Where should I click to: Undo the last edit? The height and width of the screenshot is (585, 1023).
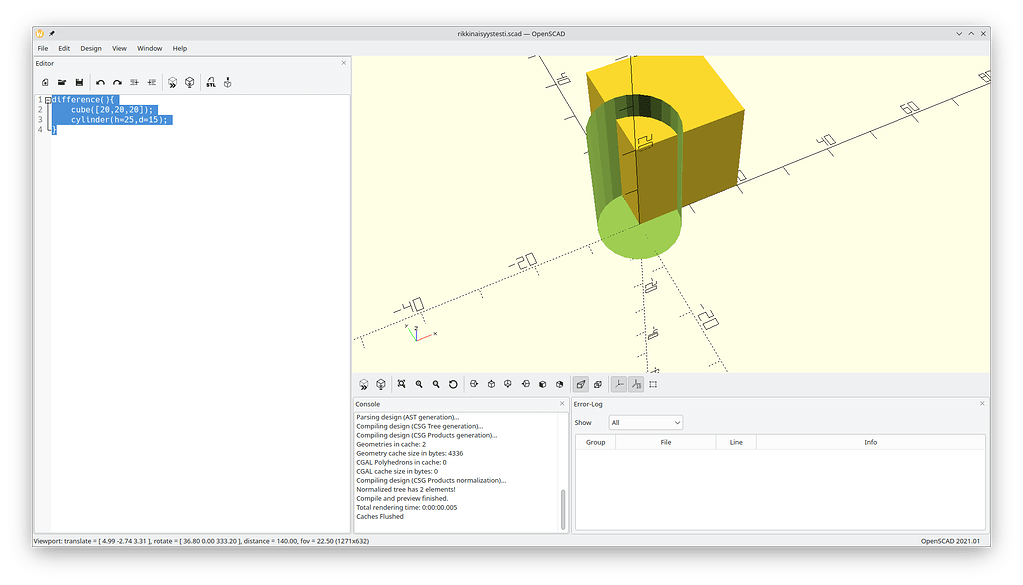(100, 82)
